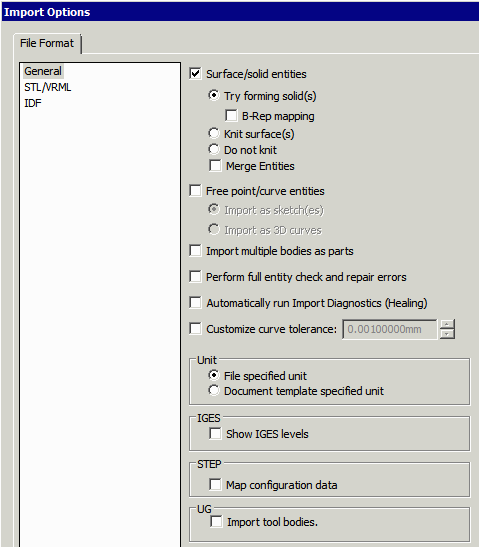Increase curve tolerance with up spinner arrow
Image resolution: width=479 pixels, height=547 pixels.
pyautogui.click(x=447, y=324)
